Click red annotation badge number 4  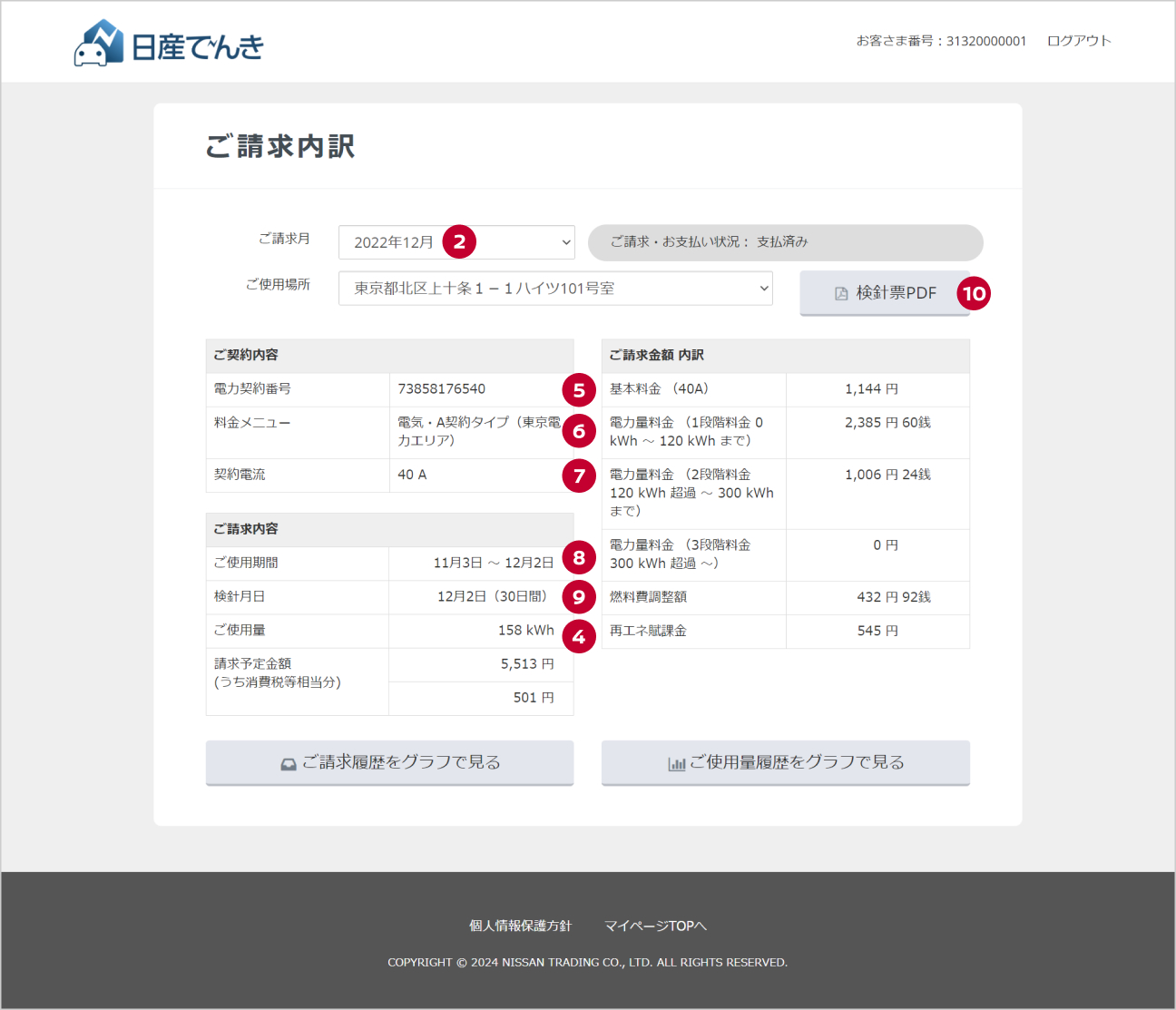click(579, 636)
